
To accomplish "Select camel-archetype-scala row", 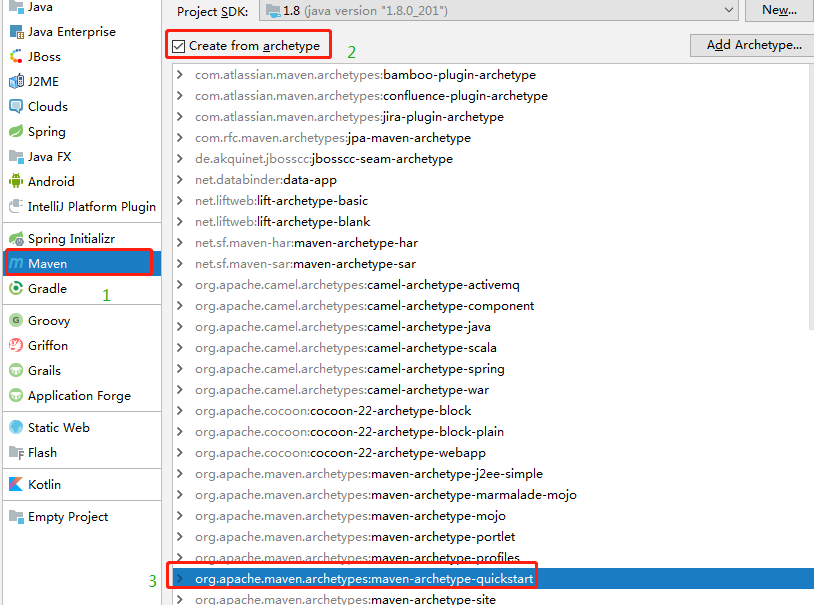I will coord(491,348).
